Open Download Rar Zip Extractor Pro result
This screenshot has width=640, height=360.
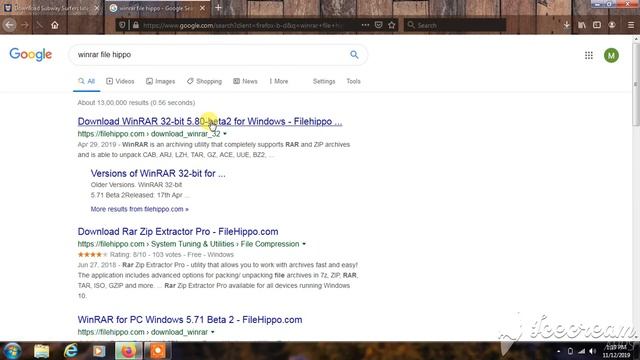tap(178, 231)
